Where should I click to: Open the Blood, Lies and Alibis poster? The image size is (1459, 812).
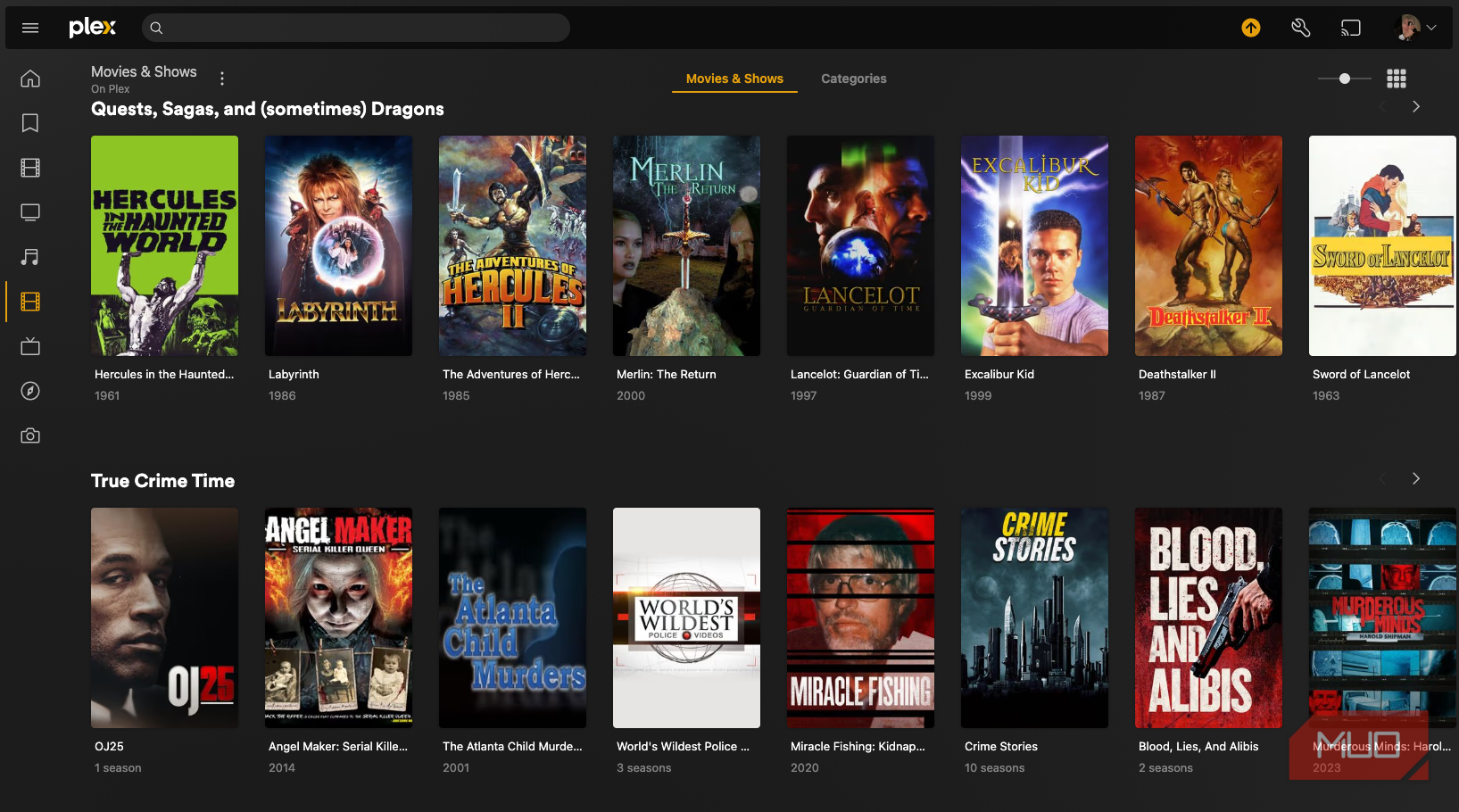[1208, 617]
